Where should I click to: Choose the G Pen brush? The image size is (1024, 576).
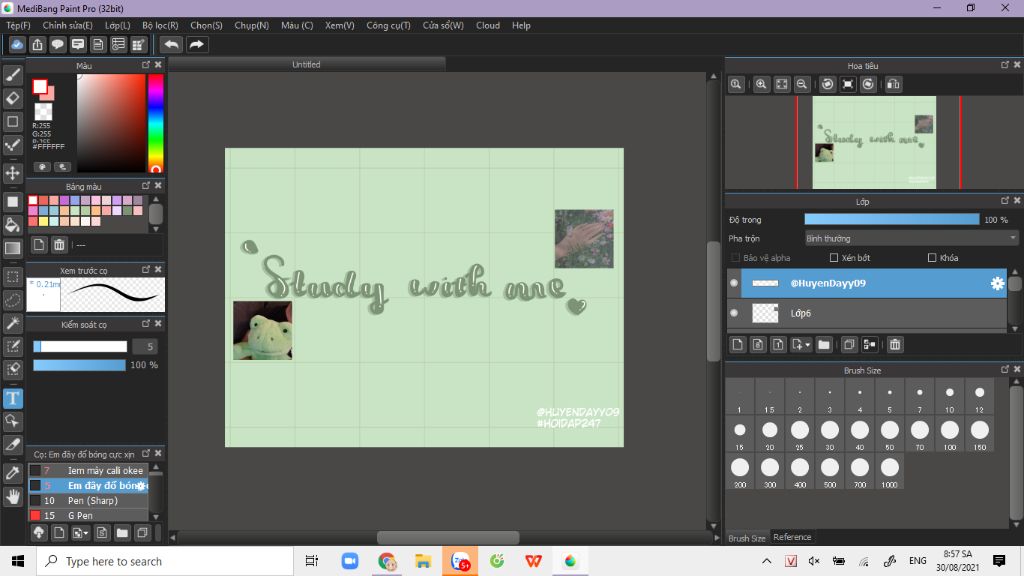[88, 515]
